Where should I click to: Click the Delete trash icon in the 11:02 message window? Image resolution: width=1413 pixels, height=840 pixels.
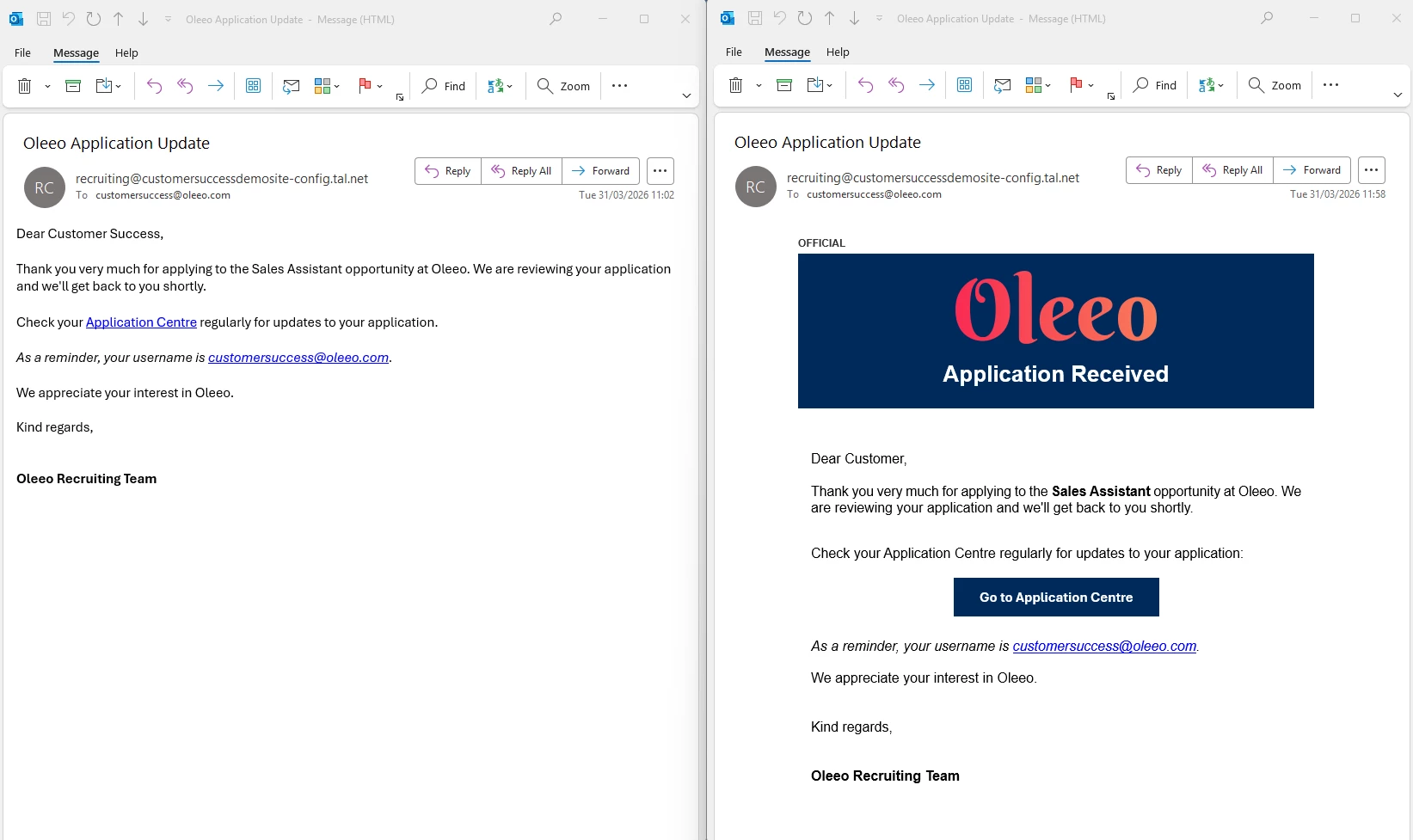[x=25, y=86]
